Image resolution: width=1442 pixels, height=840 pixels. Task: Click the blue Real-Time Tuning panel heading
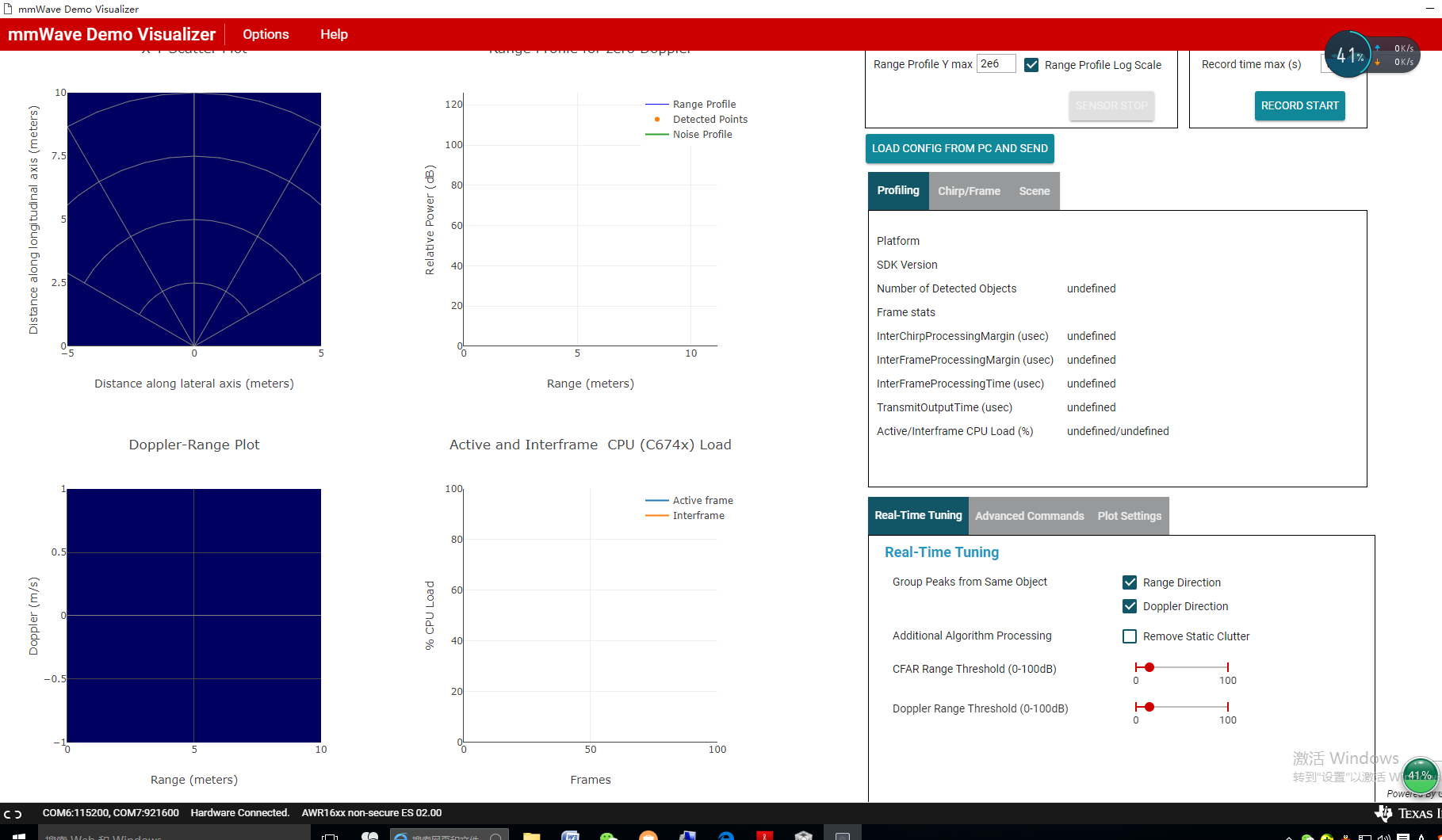tap(942, 552)
